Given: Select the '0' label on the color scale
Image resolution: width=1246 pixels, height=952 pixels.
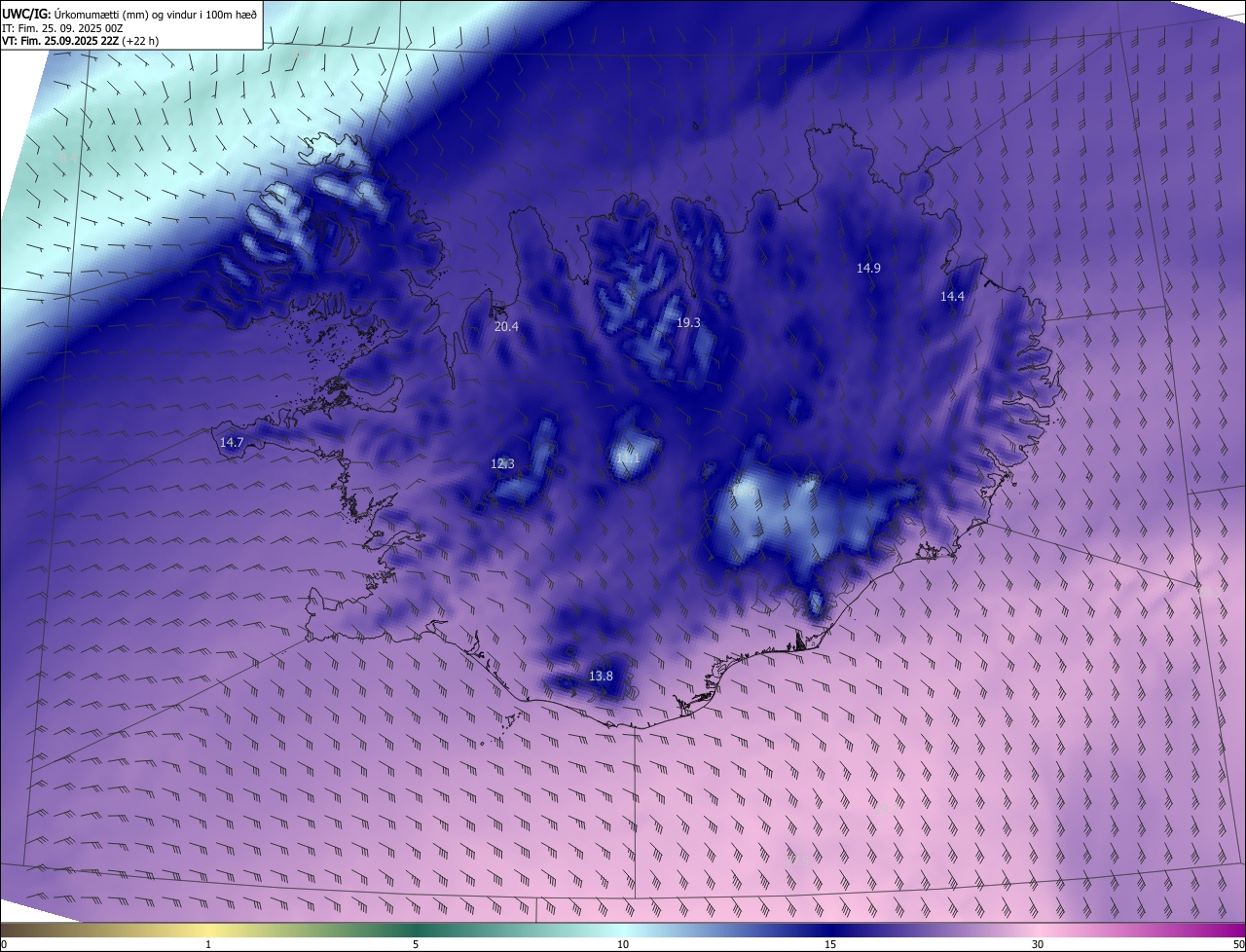Looking at the screenshot, I should pos(4,945).
